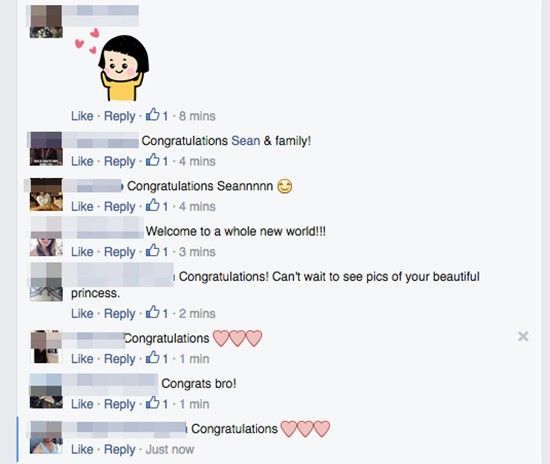Screen dimensions: 550x464
Task: Click thumbs-up icon on 'Congratulations Seannnnn' comment
Action: [153, 205]
